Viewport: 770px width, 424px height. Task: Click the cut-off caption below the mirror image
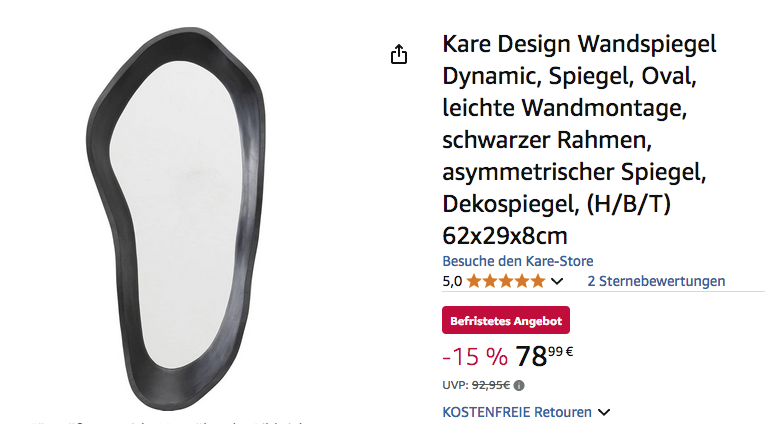[x=167, y=422]
